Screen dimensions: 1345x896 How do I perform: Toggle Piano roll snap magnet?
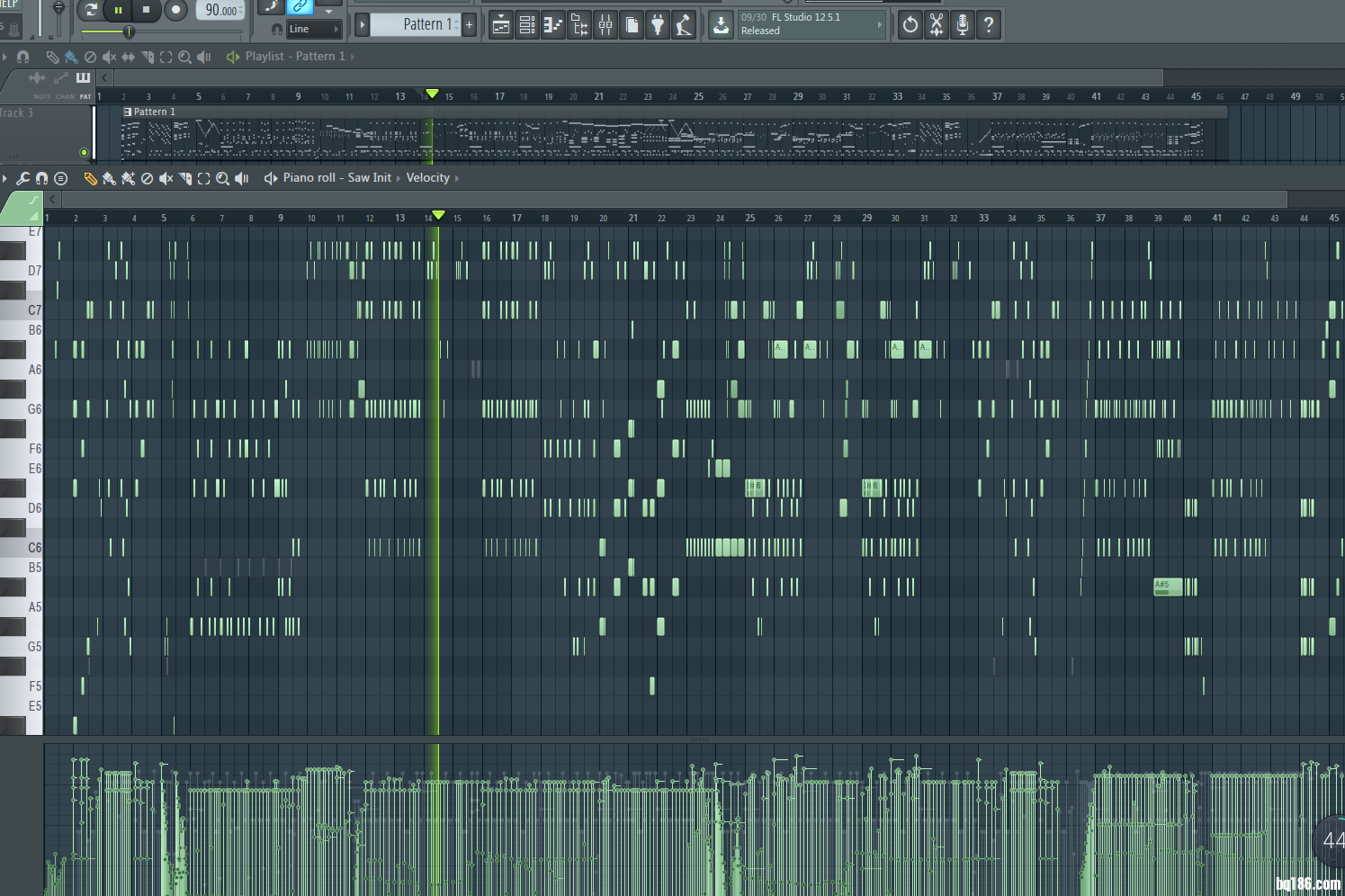pyautogui.click(x=41, y=178)
